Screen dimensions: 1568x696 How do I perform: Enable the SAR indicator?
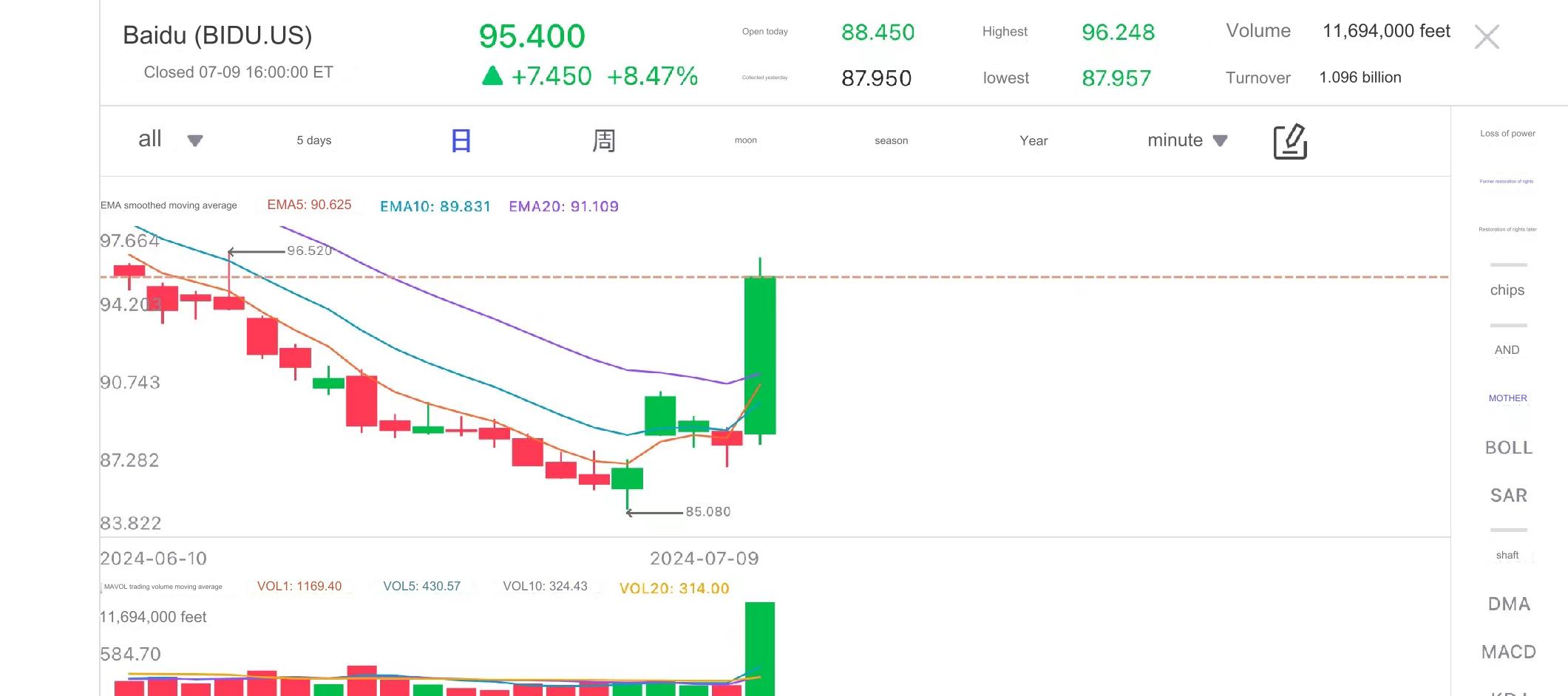tap(1508, 495)
